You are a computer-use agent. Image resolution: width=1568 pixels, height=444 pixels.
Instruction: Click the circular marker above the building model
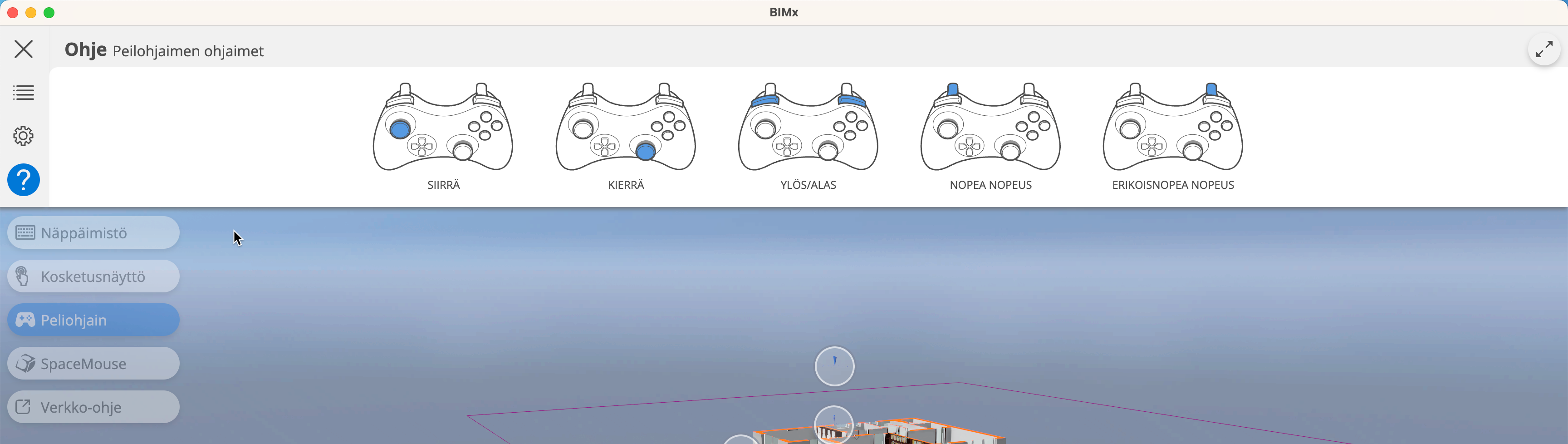[833, 424]
